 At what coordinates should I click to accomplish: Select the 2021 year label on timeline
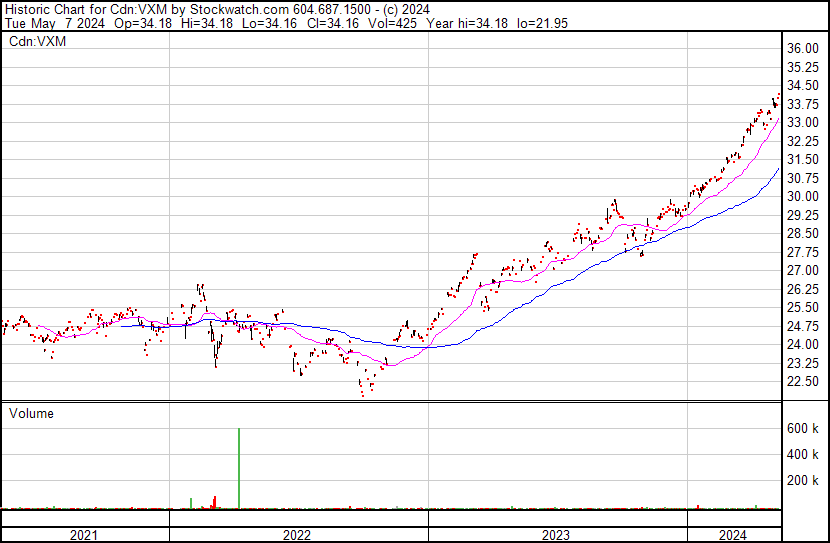[84, 535]
